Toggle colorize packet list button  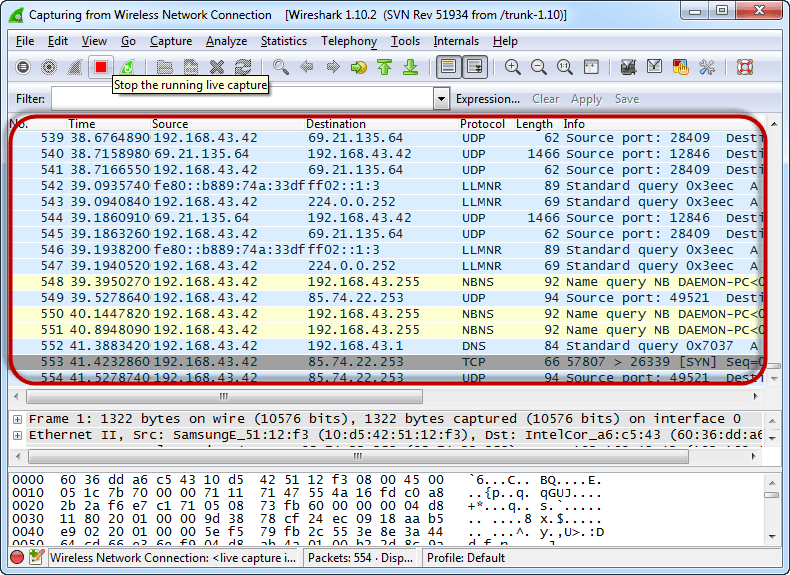tap(448, 67)
